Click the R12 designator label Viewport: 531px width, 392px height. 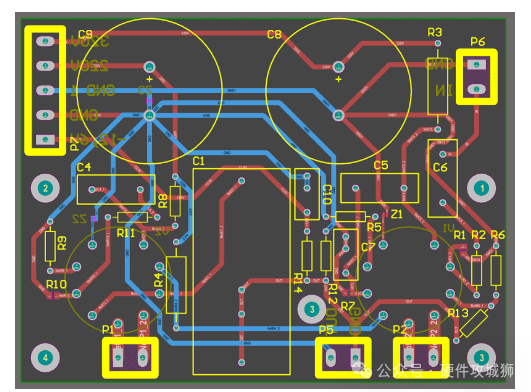[x=333, y=294]
